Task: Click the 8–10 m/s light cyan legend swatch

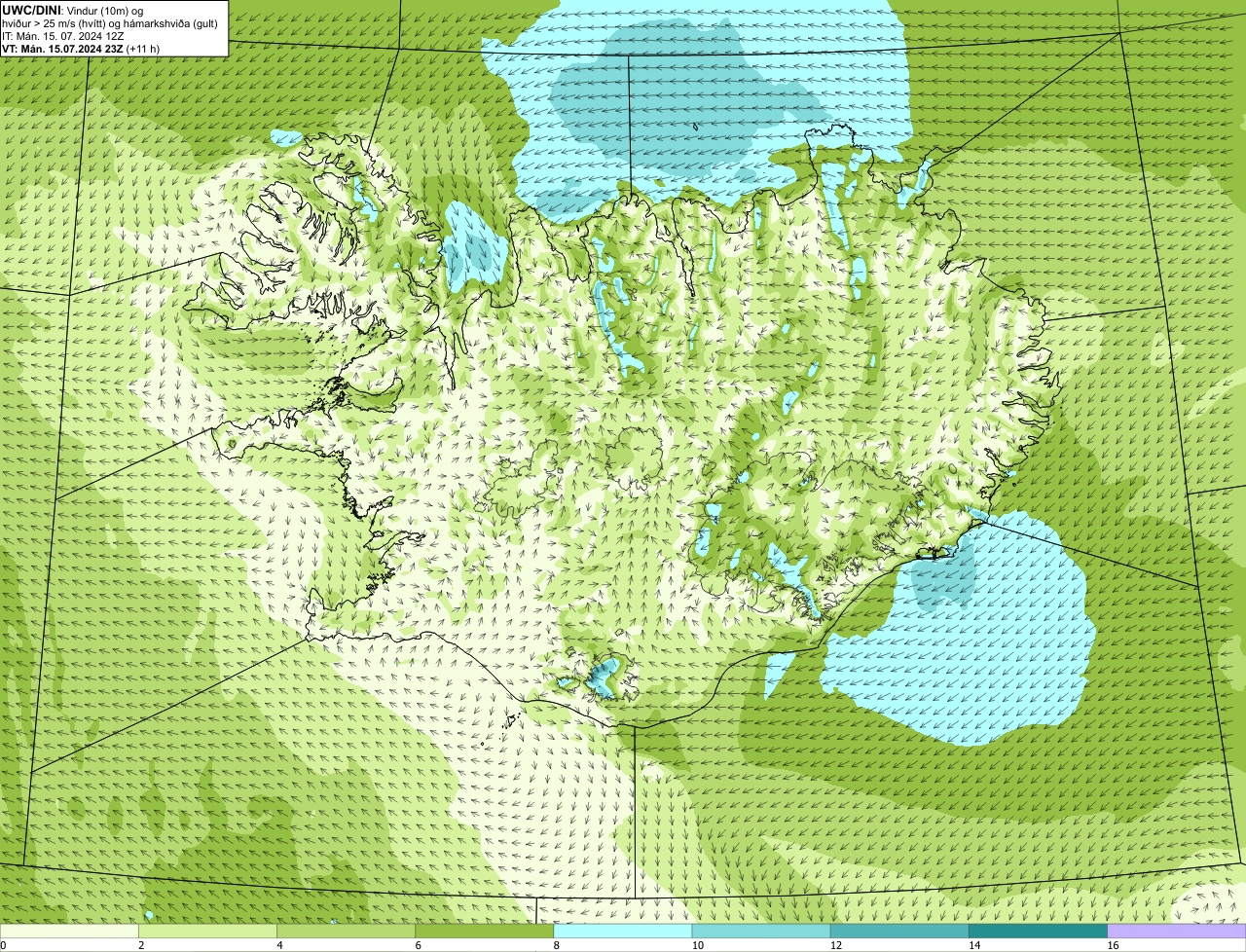Action: (623, 932)
